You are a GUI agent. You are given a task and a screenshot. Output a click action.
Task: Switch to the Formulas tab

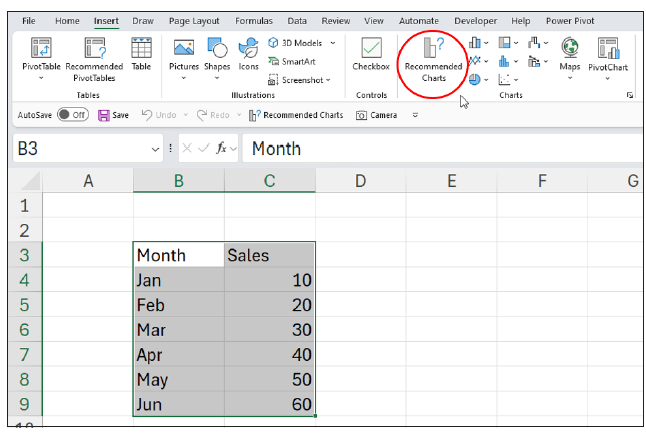[x=254, y=21]
